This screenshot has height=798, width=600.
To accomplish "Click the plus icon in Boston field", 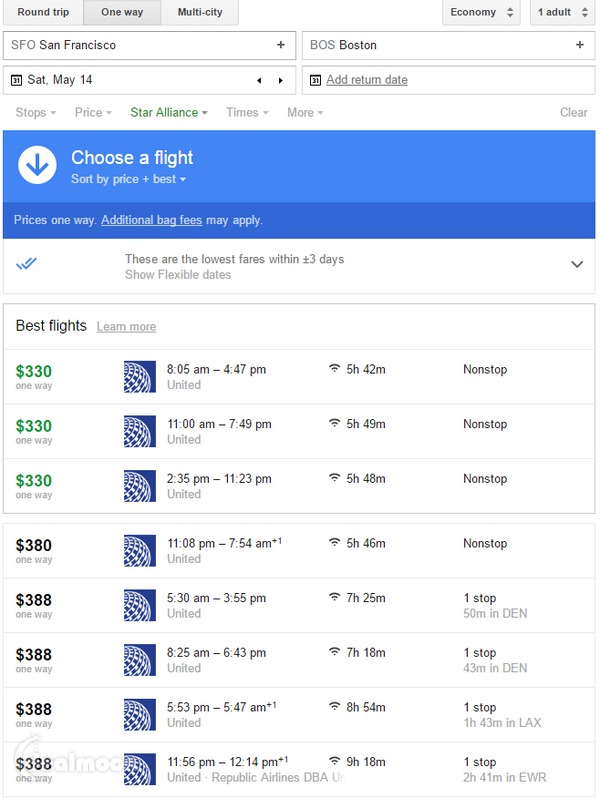I will click(580, 45).
